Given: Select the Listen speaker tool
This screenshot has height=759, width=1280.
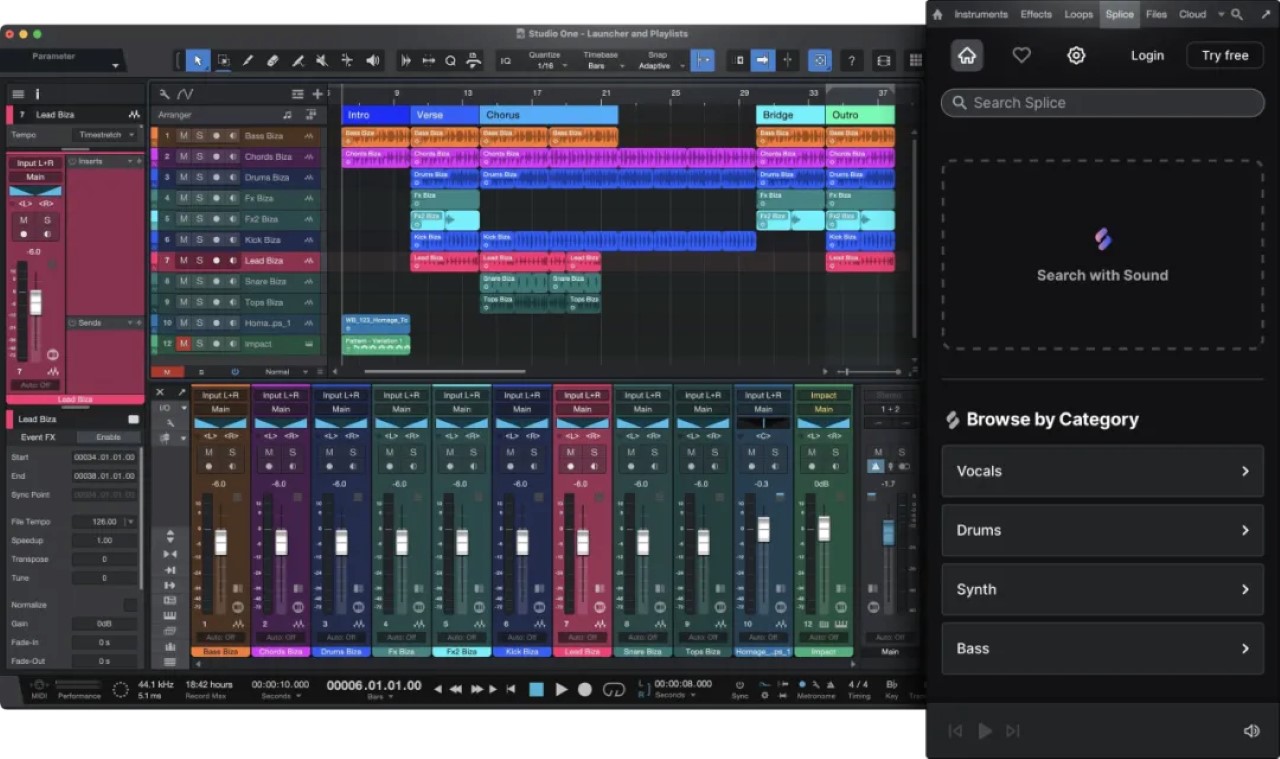Looking at the screenshot, I should (x=373, y=60).
